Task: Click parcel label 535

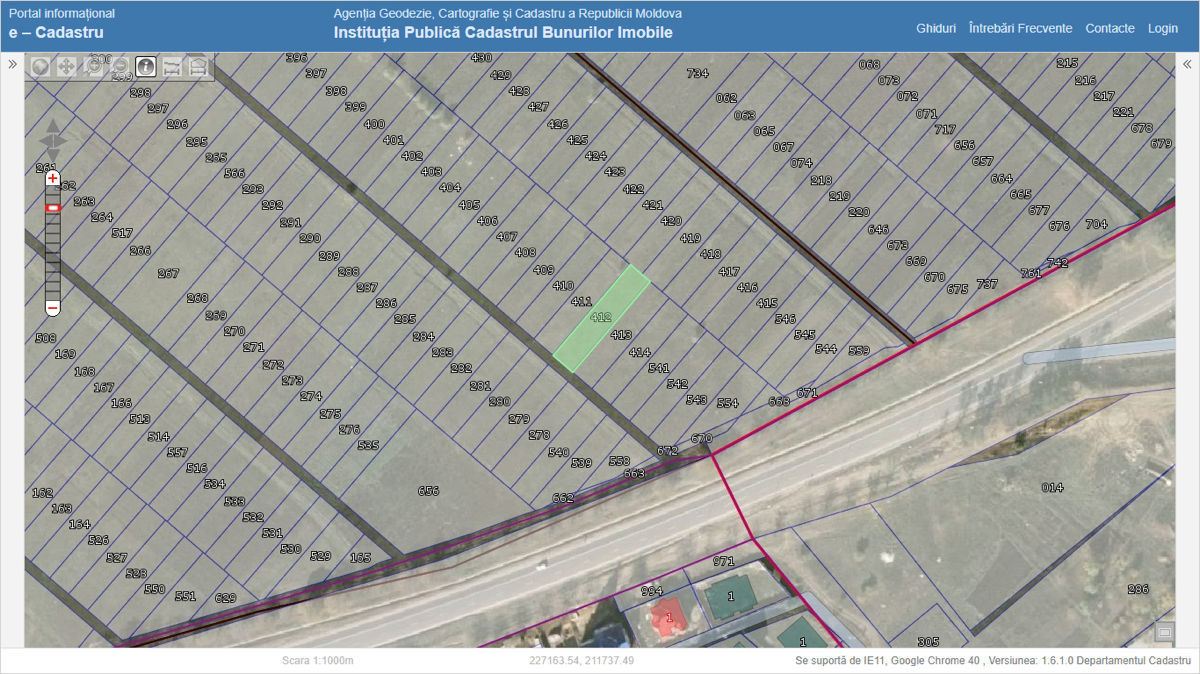Action: click(x=368, y=446)
